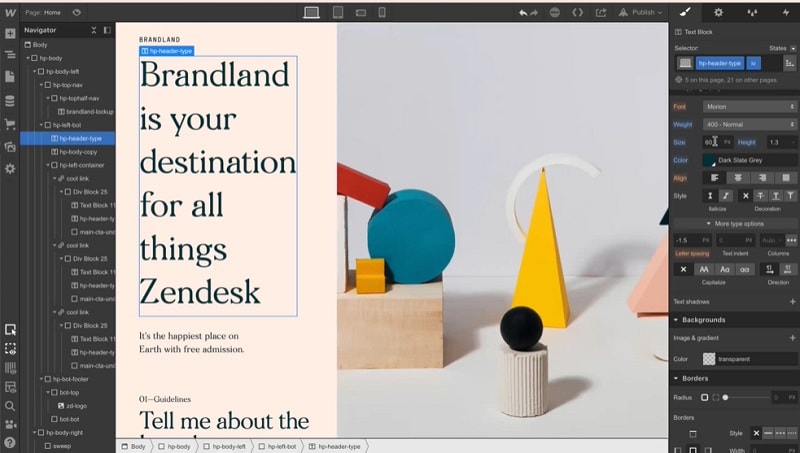Collapse hp-bot-footer tree node
800x453 pixels.
point(41,379)
